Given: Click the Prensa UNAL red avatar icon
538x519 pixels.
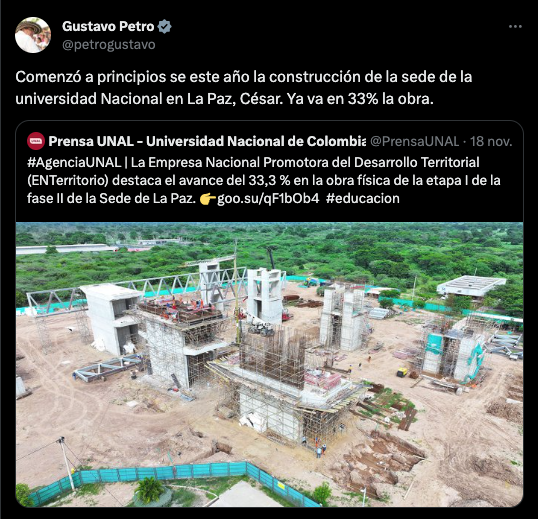Looking at the screenshot, I should pyautogui.click(x=36, y=141).
